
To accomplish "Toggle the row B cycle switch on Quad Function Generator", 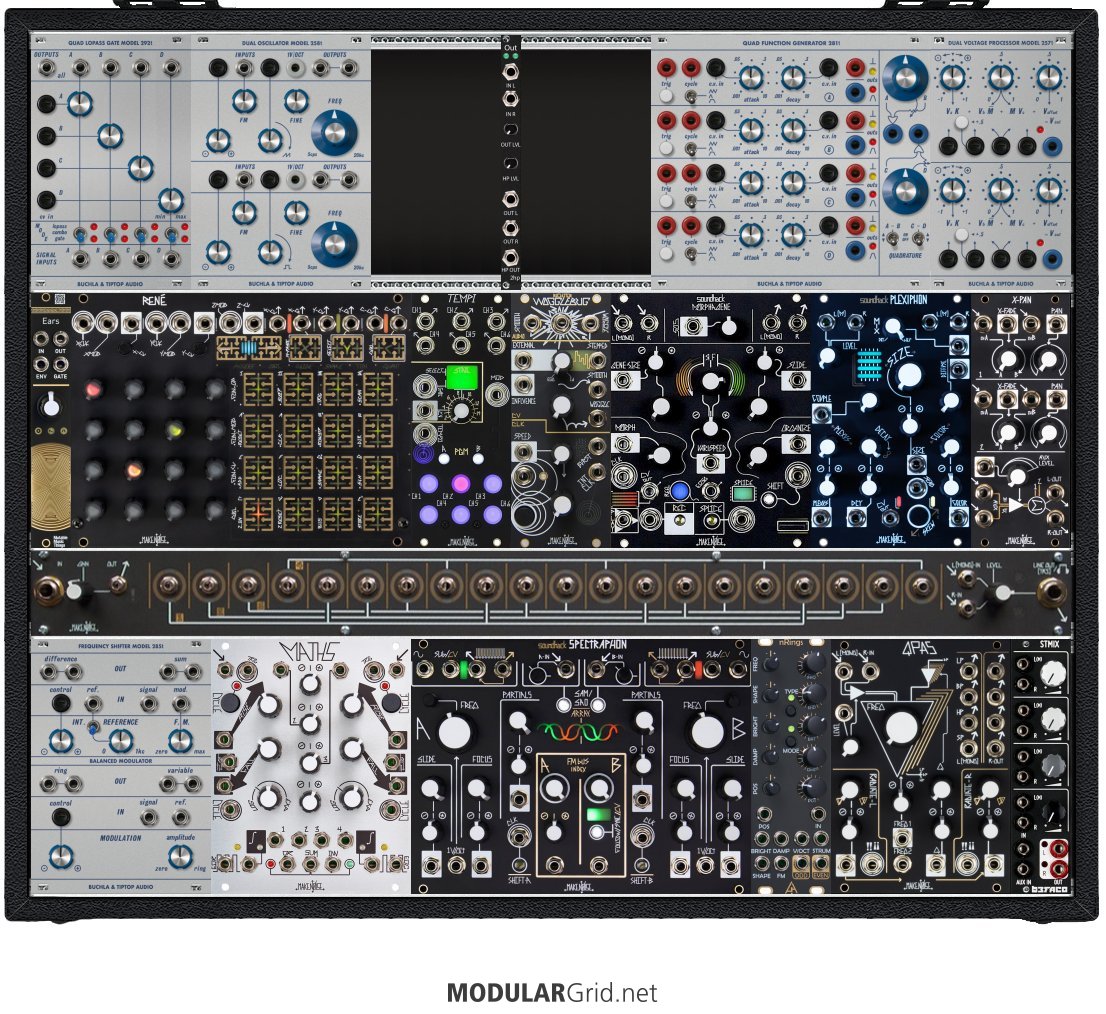I will pos(692,149).
